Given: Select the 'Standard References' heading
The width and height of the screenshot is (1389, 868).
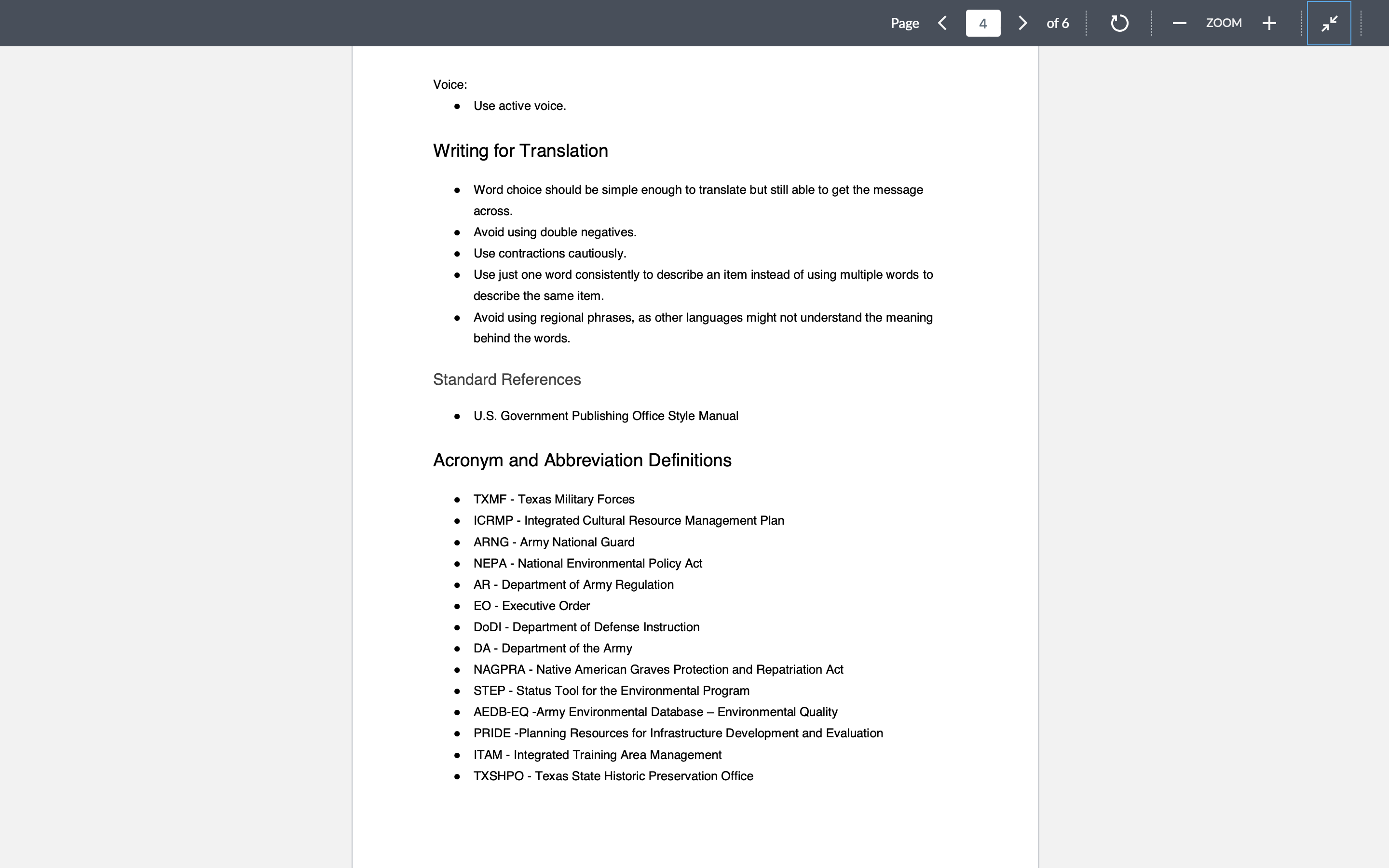Looking at the screenshot, I should pyautogui.click(x=507, y=379).
